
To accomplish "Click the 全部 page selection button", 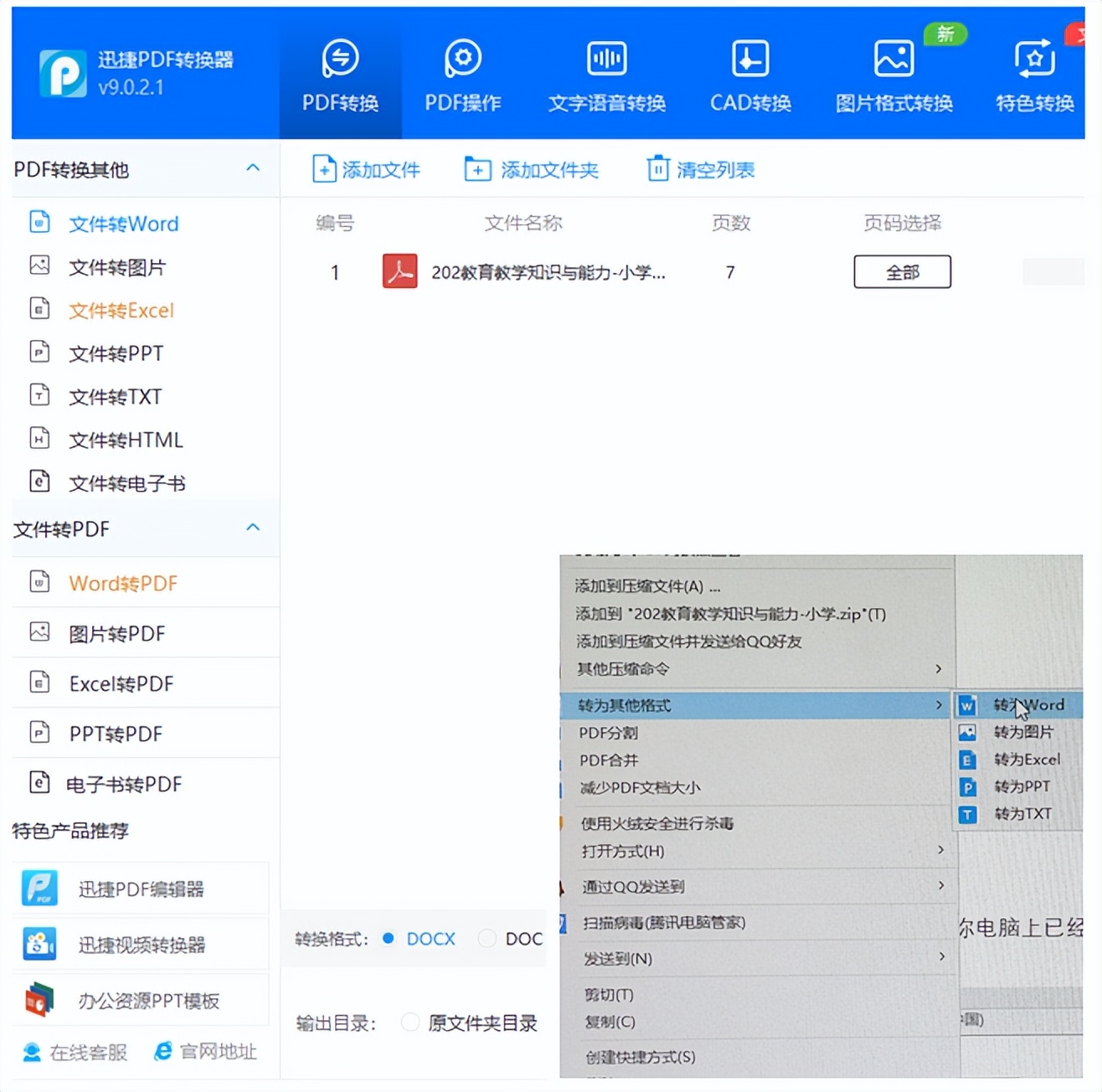I will click(x=902, y=272).
